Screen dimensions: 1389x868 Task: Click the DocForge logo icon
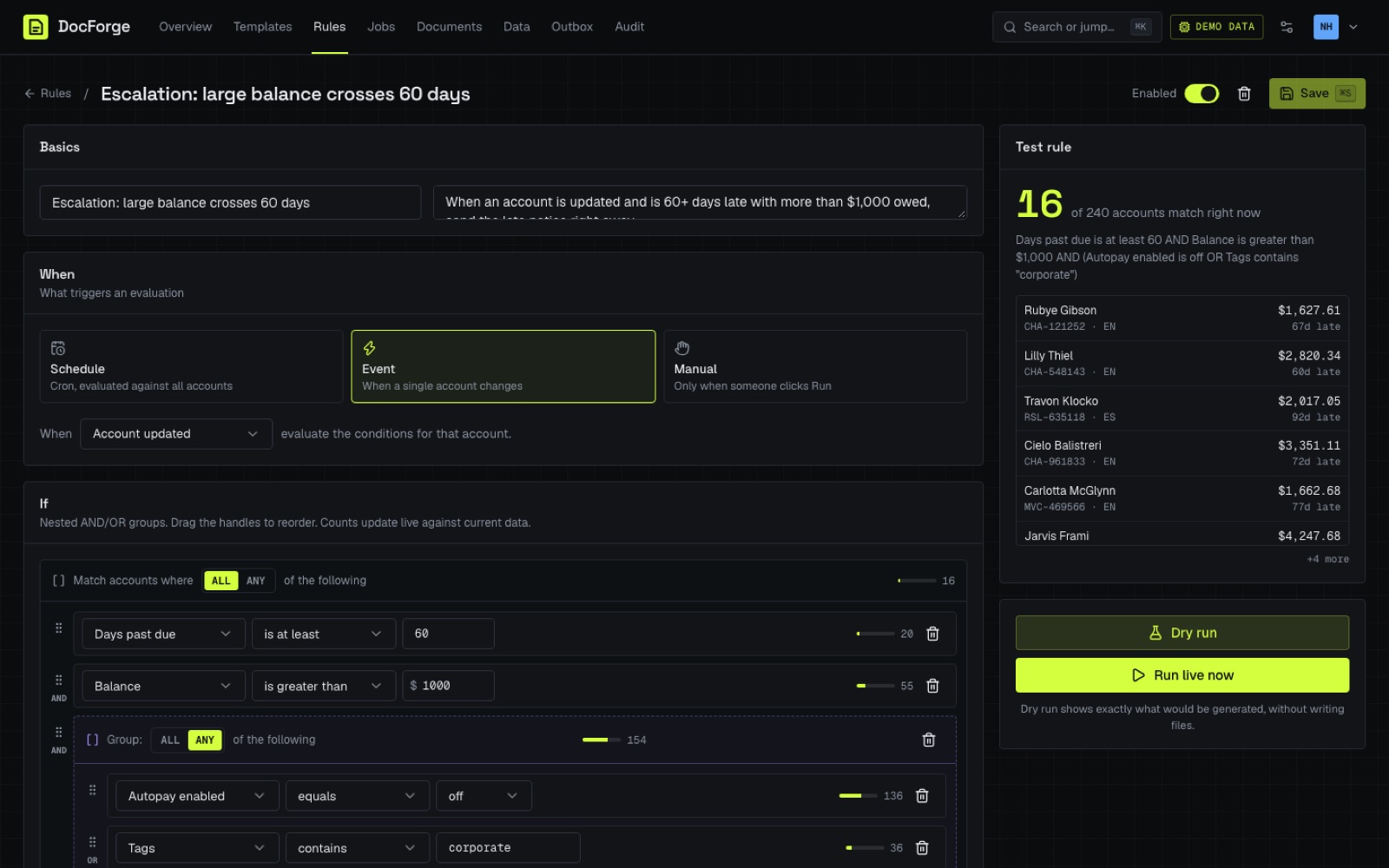click(x=36, y=27)
